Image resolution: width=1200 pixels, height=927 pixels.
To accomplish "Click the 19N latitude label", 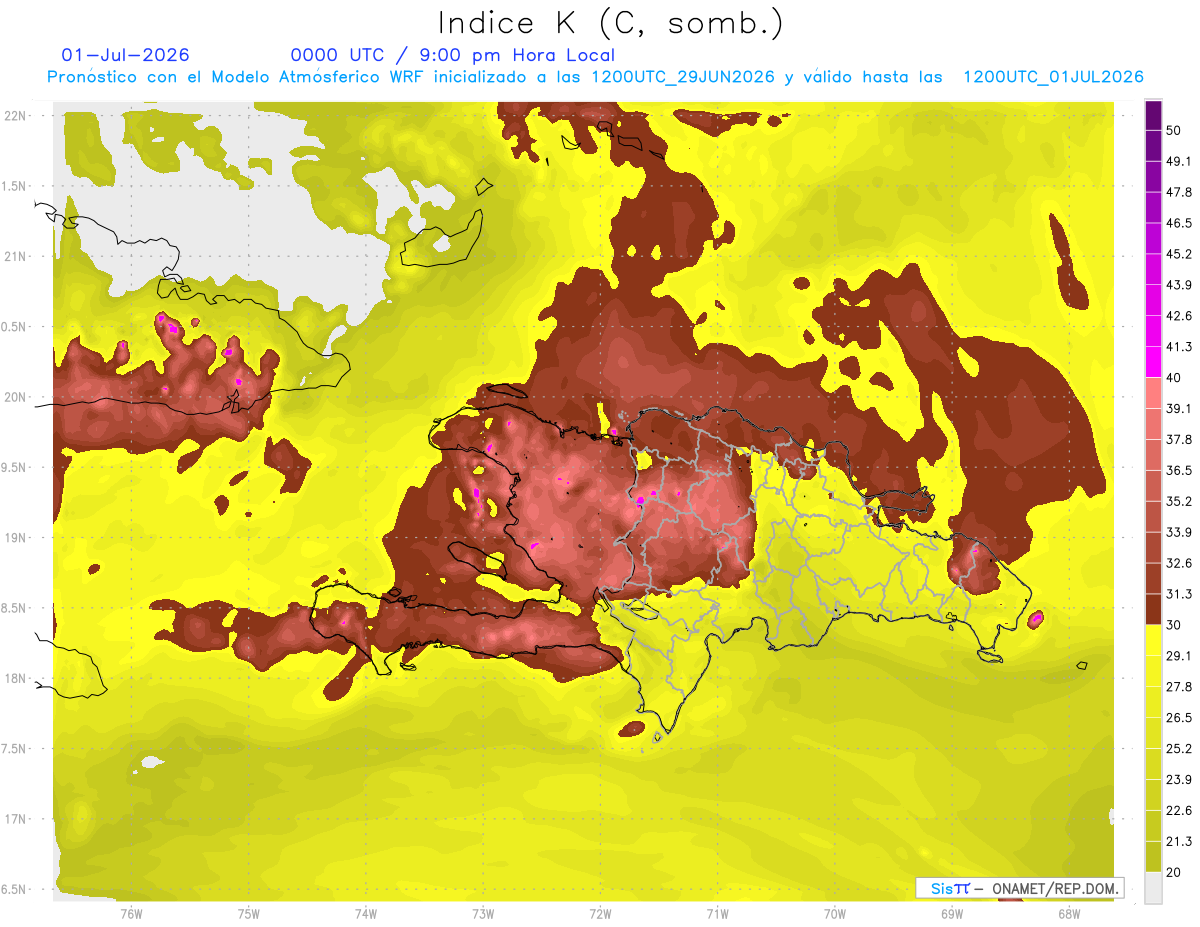I will (15, 538).
